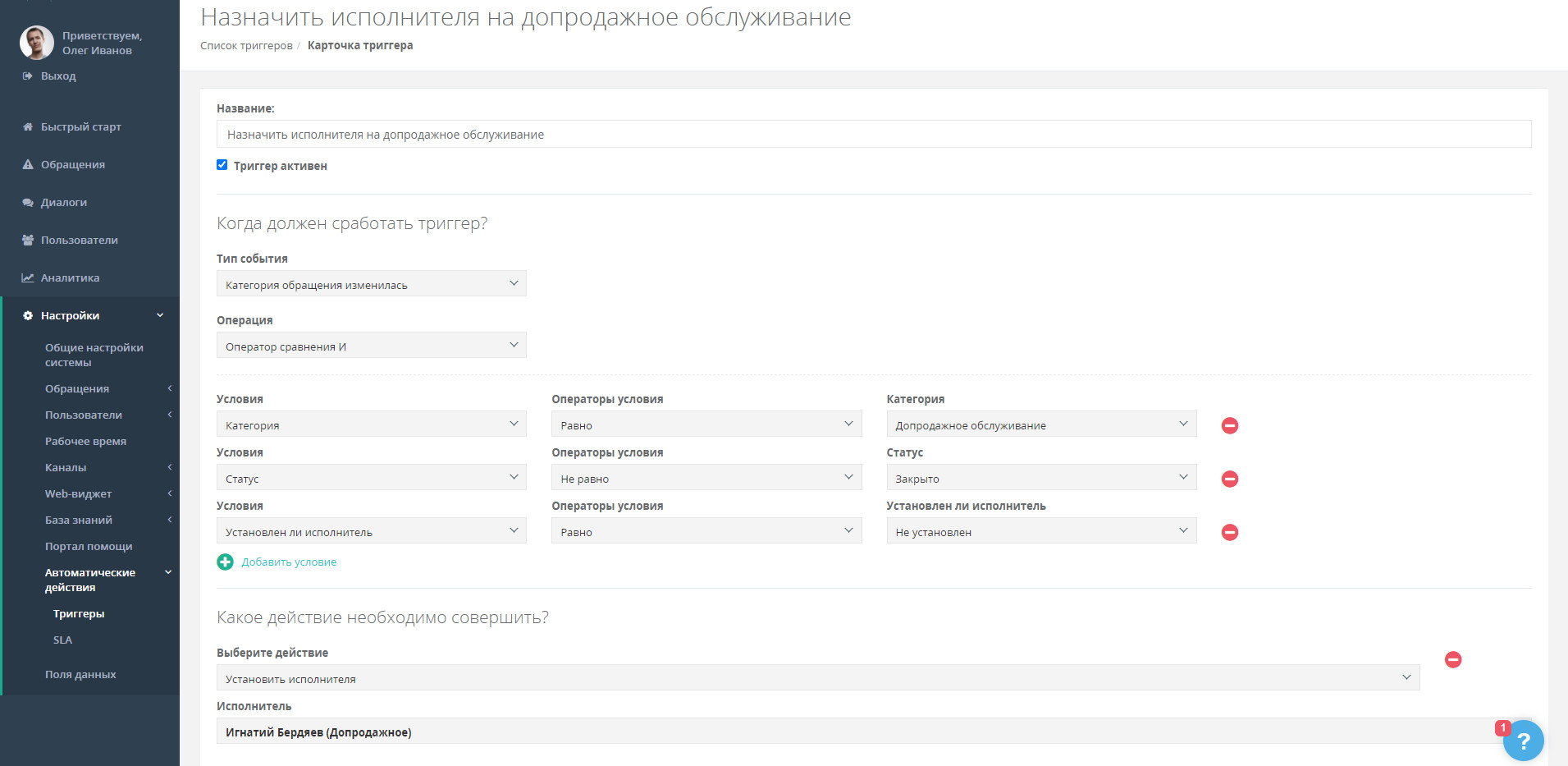1568x766 pixels.
Task: Open Поля данных settings
Action: tap(80, 674)
